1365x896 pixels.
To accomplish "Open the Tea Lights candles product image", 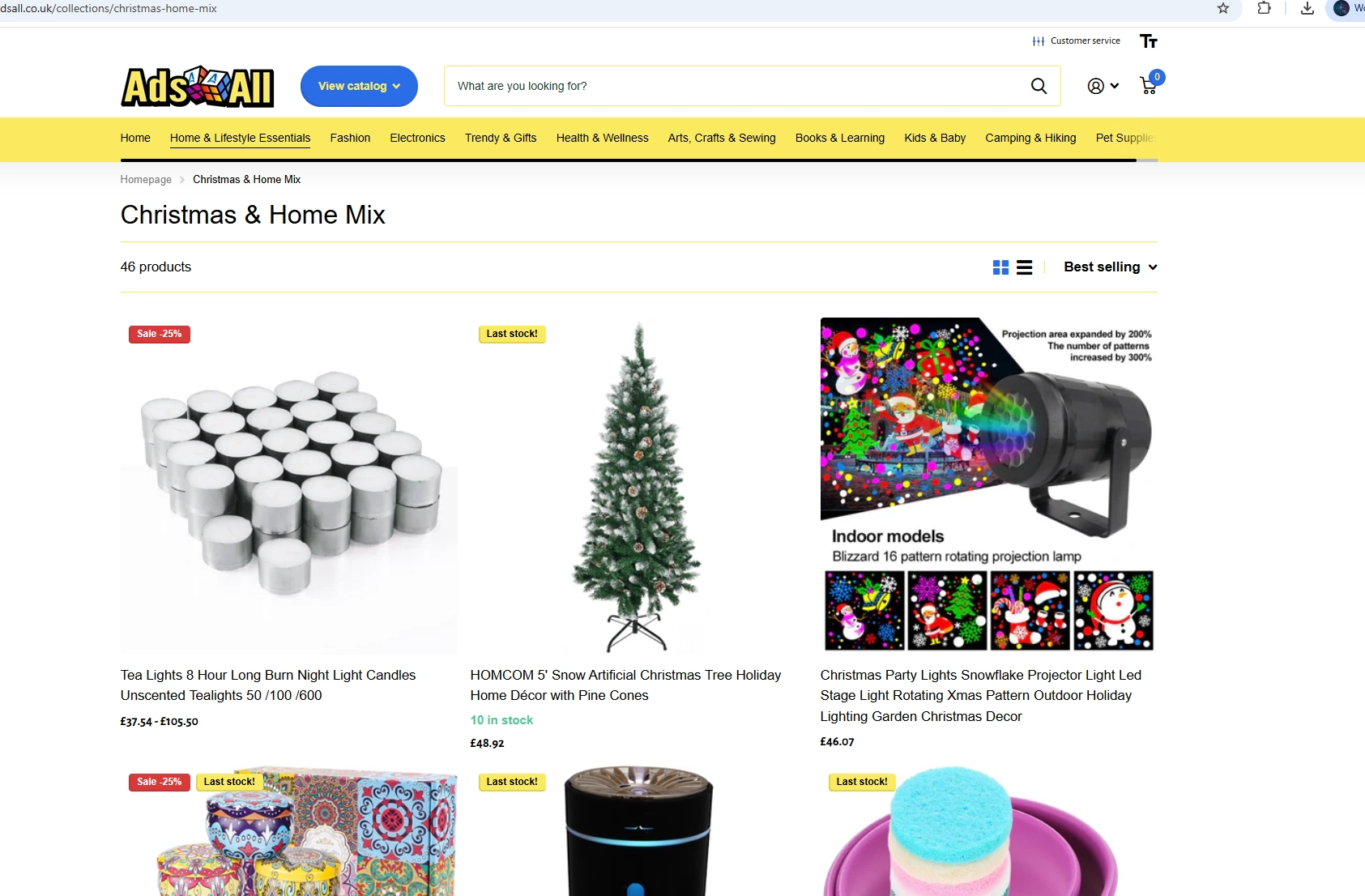I will coord(288,486).
